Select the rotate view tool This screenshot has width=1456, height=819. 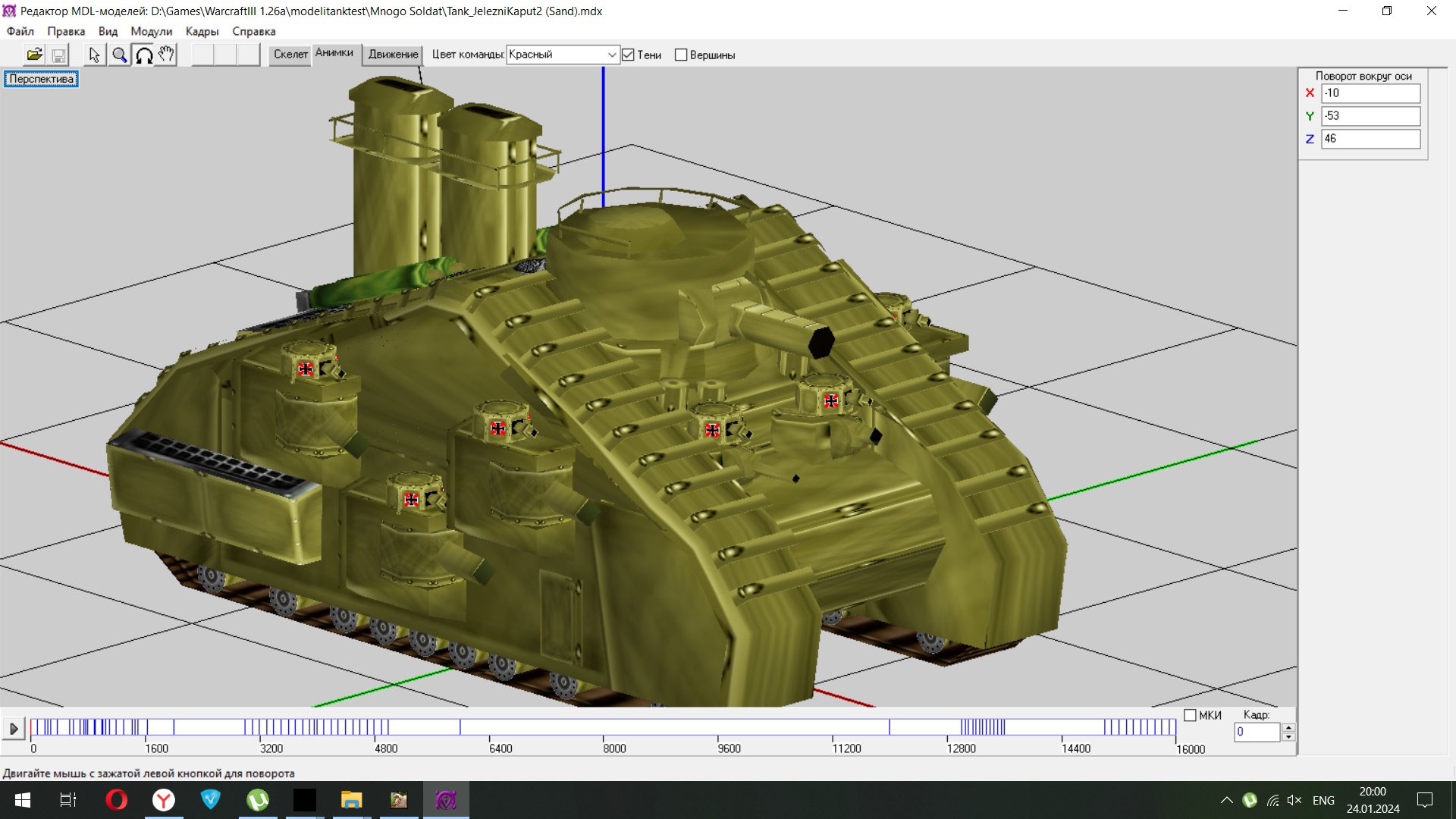(143, 55)
